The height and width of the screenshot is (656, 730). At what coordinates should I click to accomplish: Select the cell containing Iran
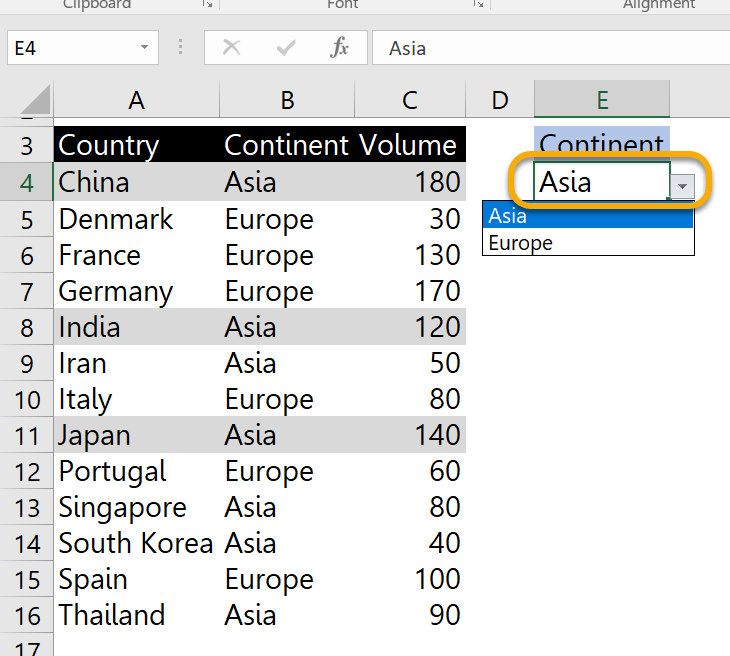click(x=137, y=363)
